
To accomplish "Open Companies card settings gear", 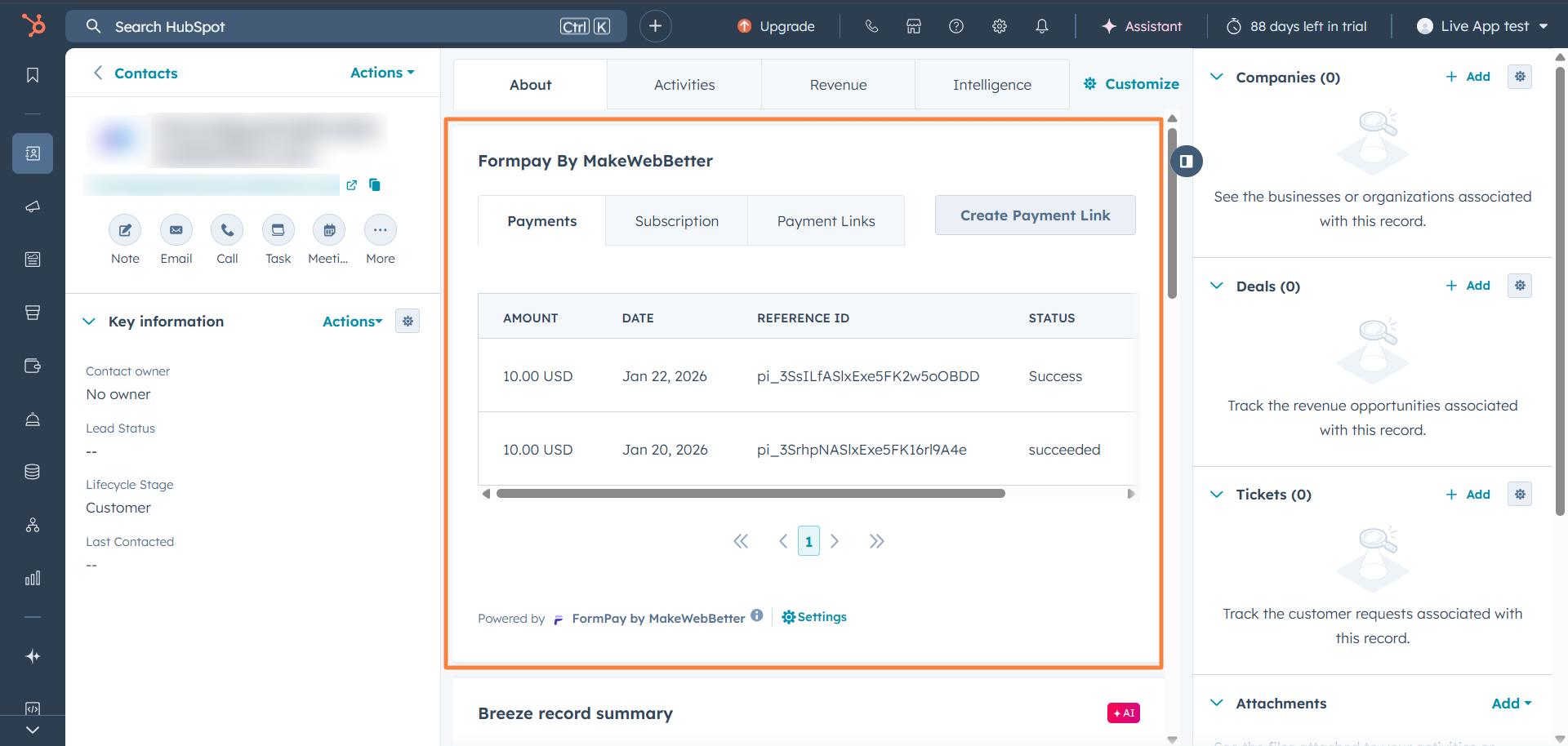I will coord(1519,77).
